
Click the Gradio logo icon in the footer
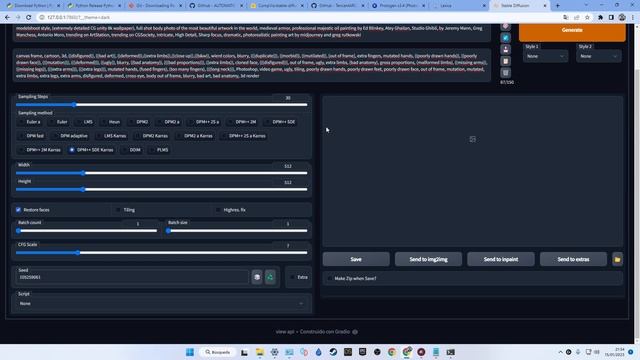tap(355, 332)
